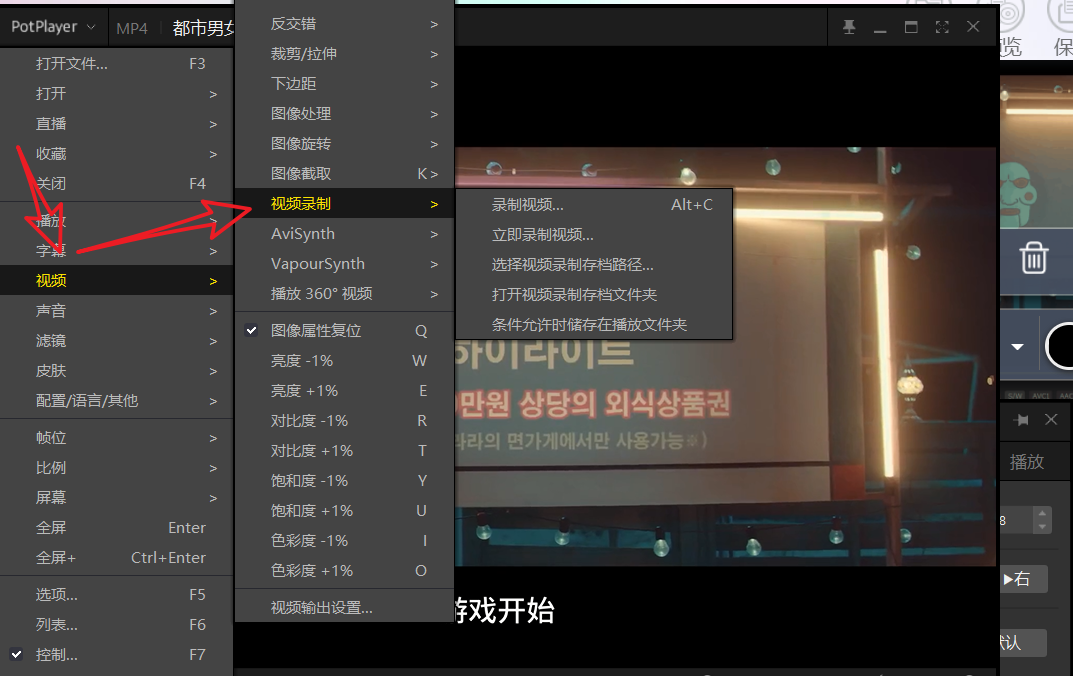Increase value with the spinner up arrow
This screenshot has width=1073, height=676.
point(1043,514)
